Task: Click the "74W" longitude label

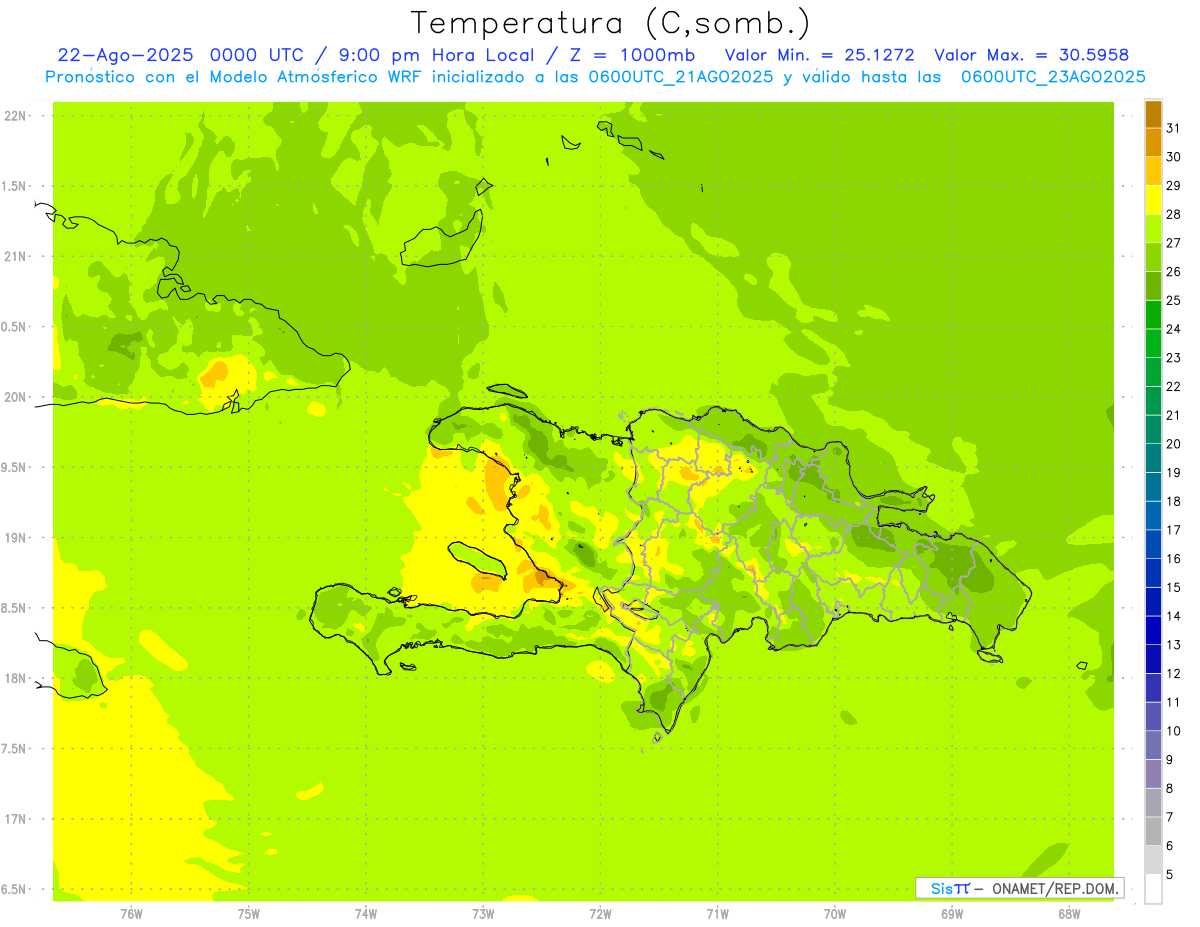Action: point(366,914)
